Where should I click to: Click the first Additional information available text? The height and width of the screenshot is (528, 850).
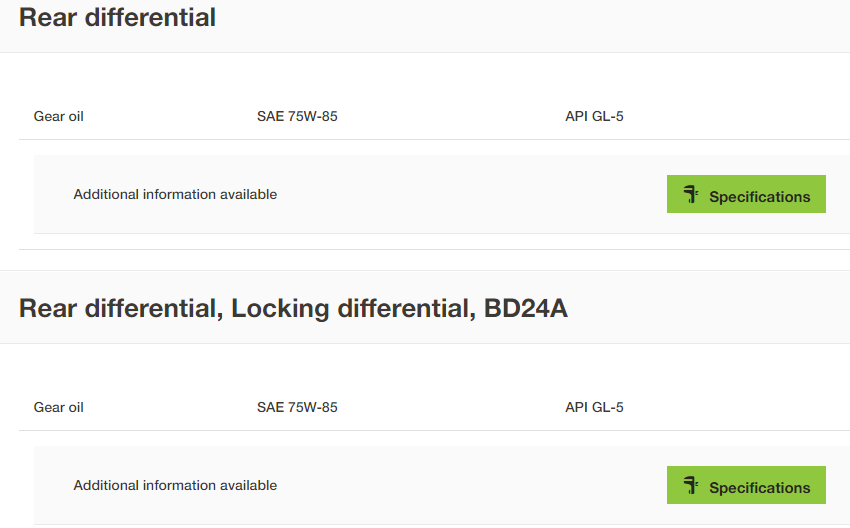click(175, 195)
